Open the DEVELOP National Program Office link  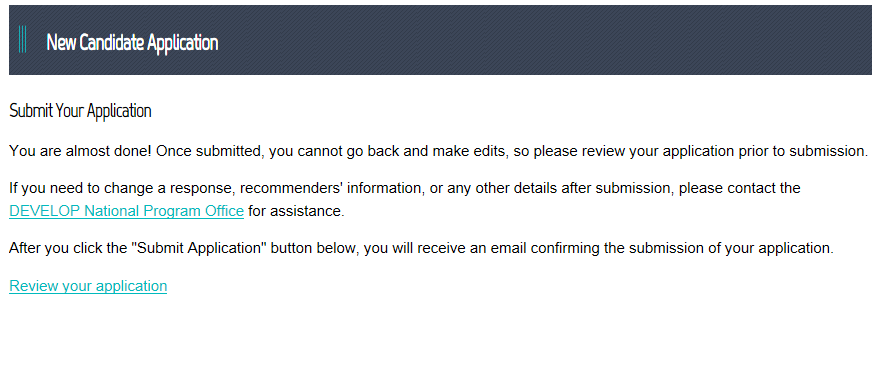(127, 211)
